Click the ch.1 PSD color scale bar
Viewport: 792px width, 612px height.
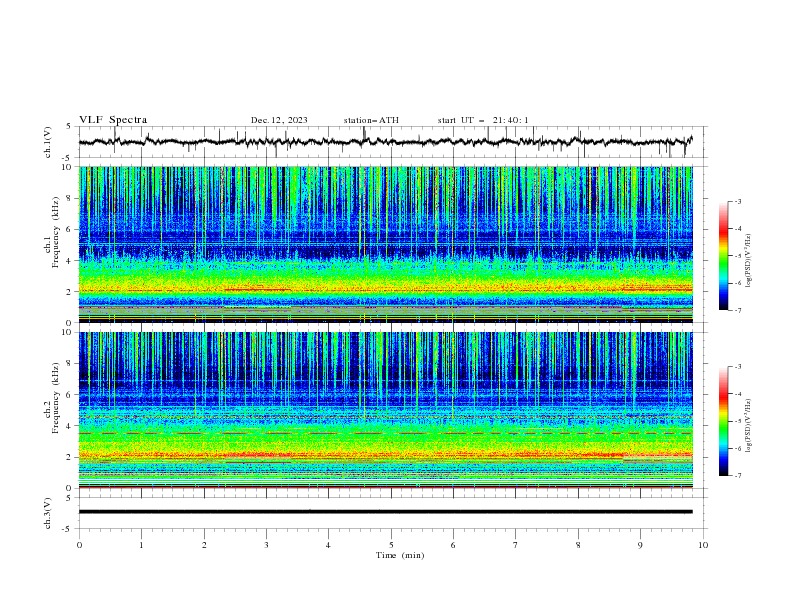[x=723, y=256]
